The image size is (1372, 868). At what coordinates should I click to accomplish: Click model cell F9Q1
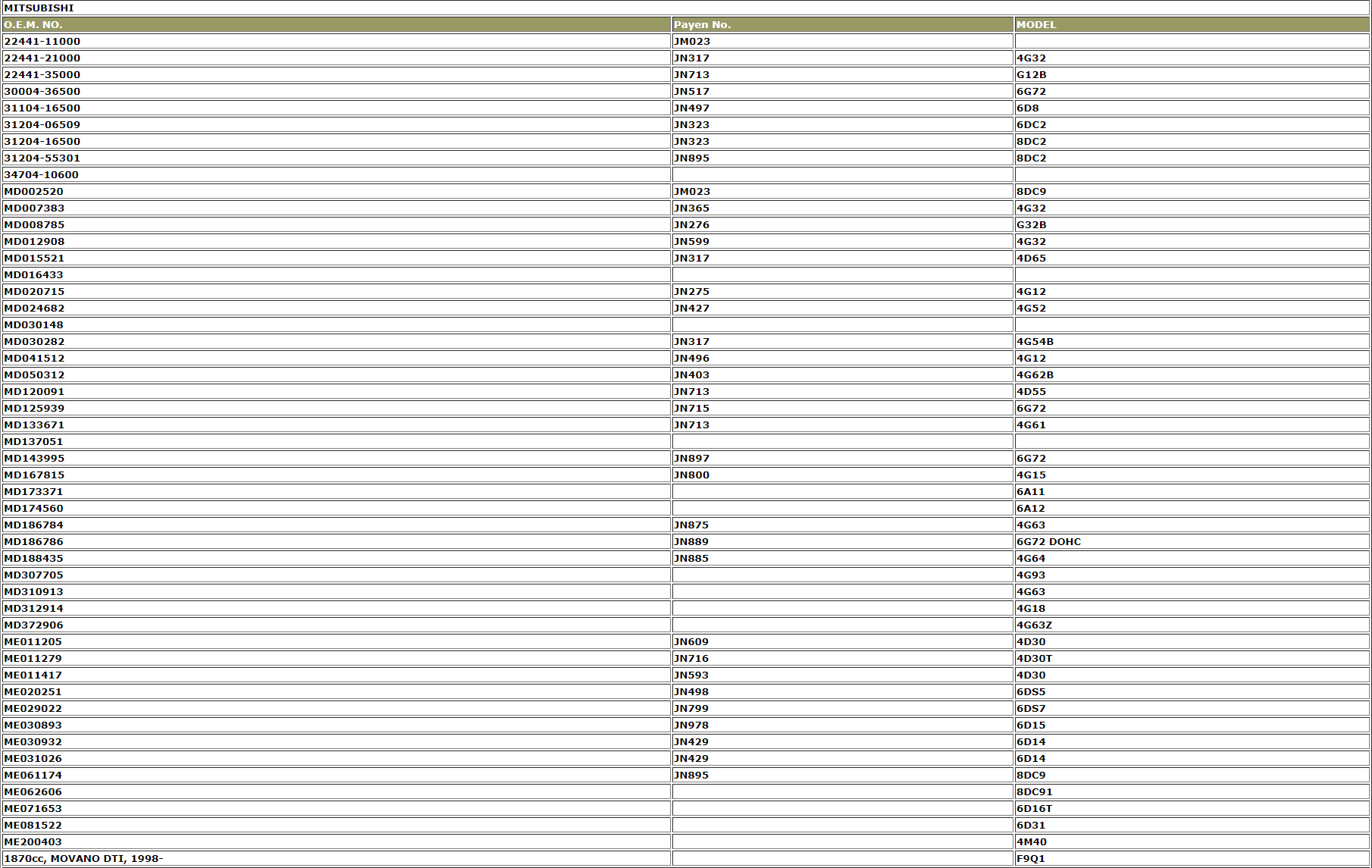(1192, 858)
